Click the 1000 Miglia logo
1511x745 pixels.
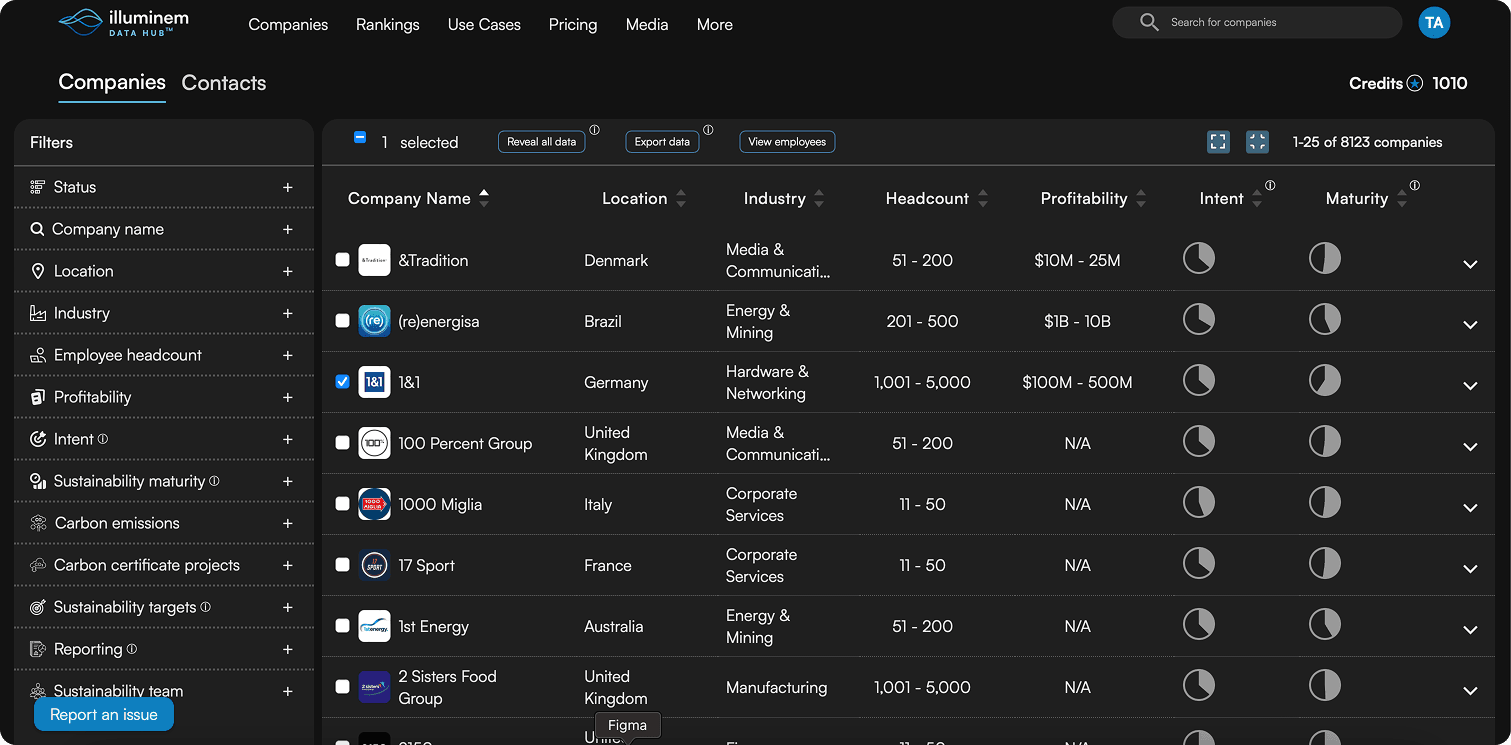point(374,504)
